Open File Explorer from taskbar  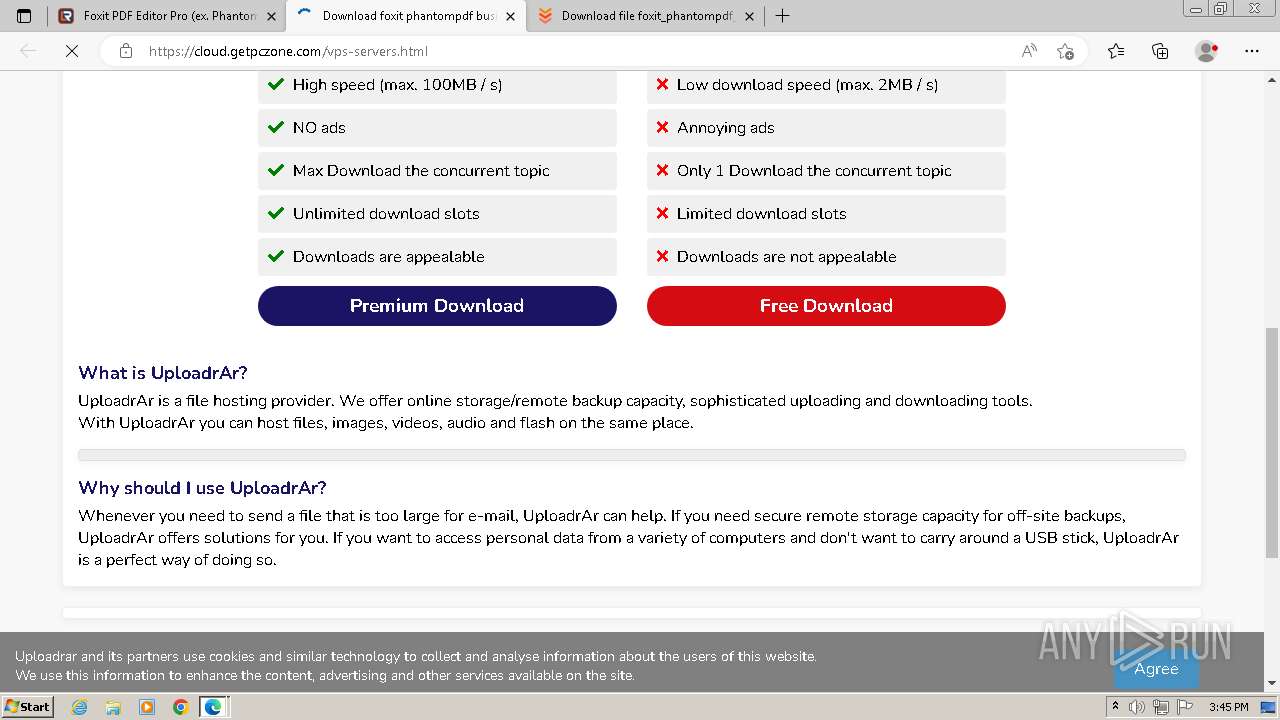113,707
